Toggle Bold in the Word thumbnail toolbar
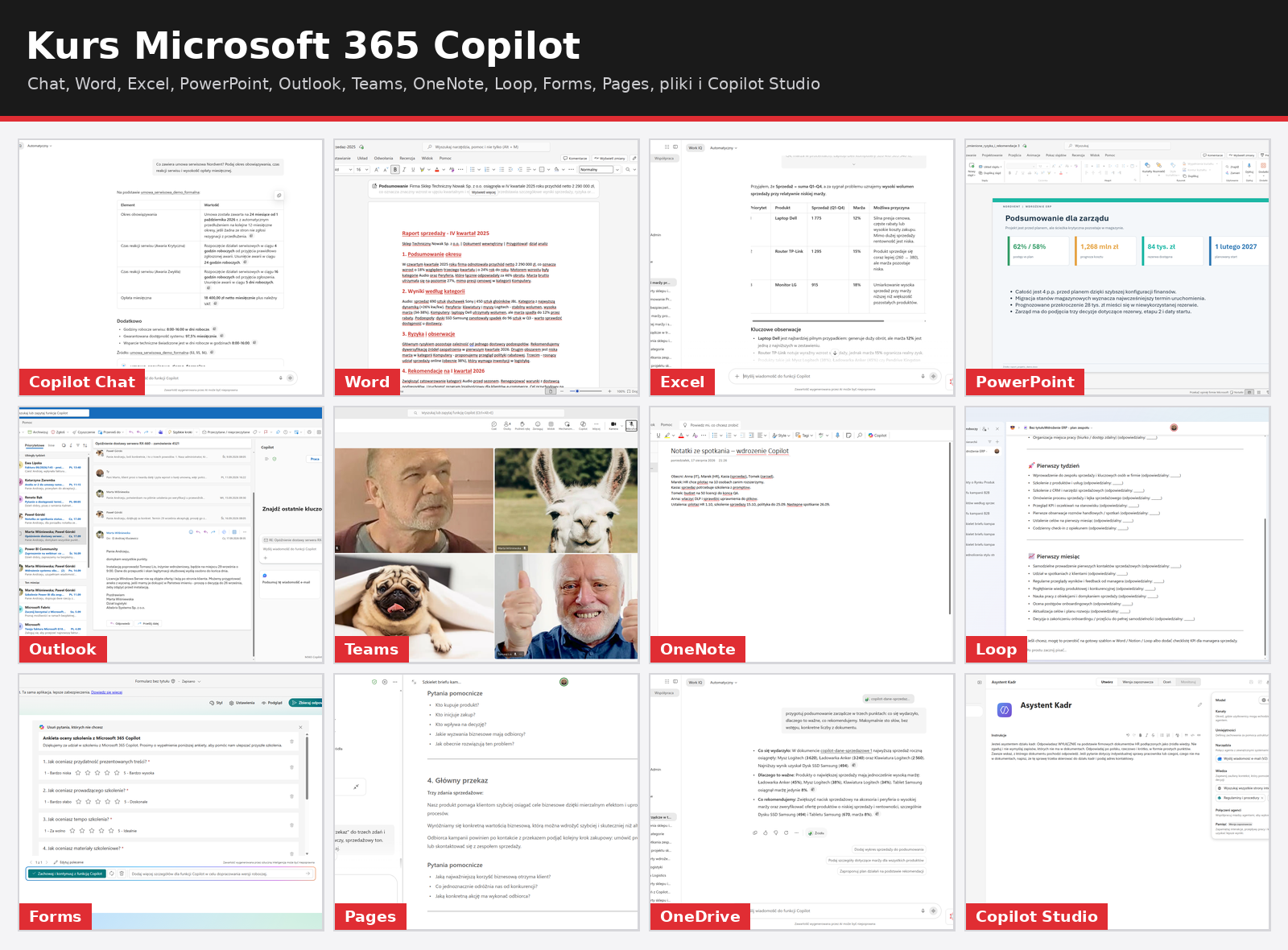Image resolution: width=1288 pixels, height=950 pixels. (395, 170)
